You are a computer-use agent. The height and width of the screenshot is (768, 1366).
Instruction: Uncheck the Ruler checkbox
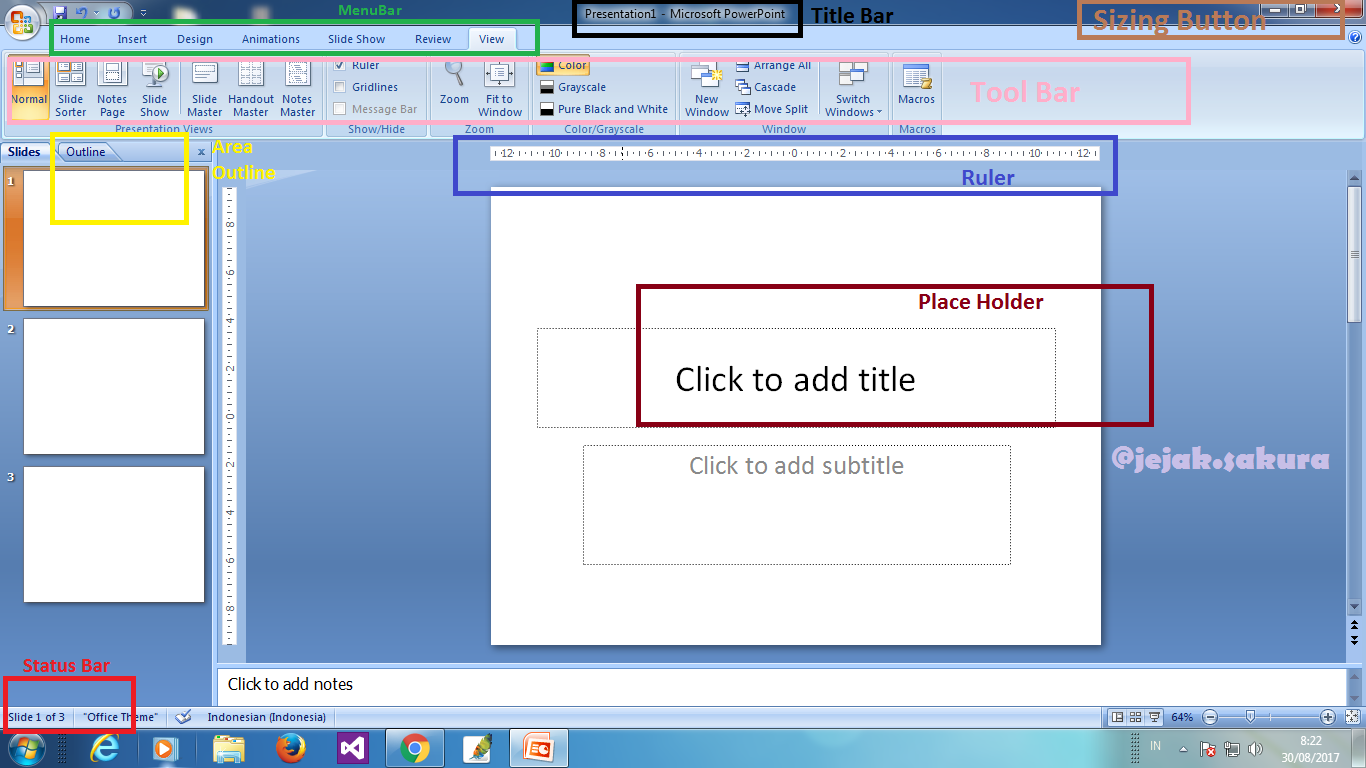point(340,65)
